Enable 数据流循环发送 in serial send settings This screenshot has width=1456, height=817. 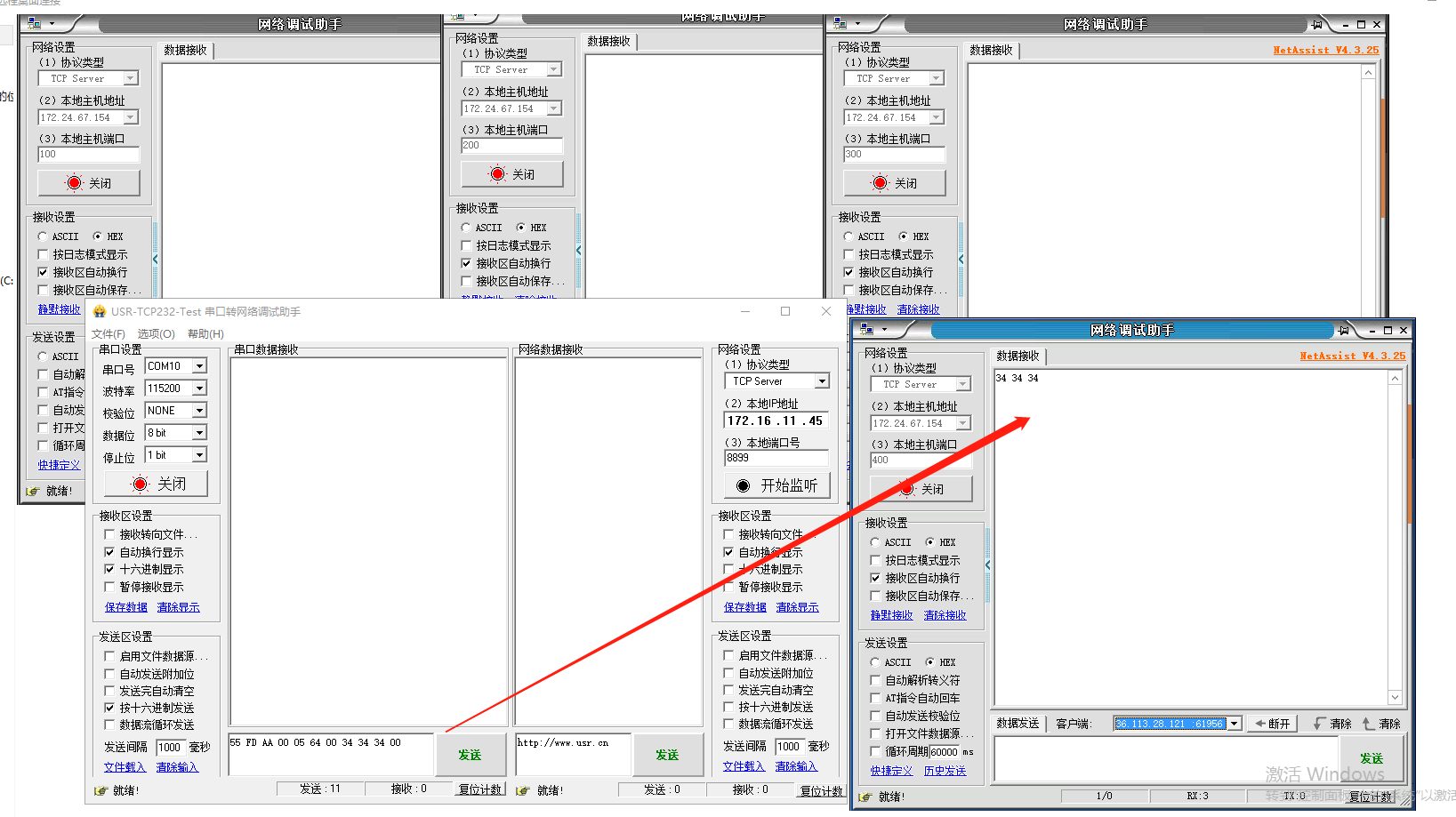click(x=109, y=725)
